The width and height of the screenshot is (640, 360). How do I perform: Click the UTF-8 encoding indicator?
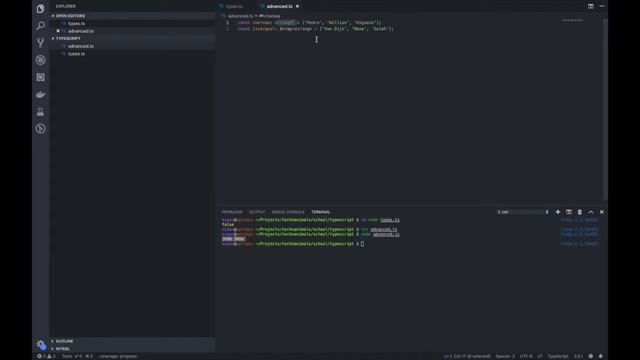tap(526, 356)
